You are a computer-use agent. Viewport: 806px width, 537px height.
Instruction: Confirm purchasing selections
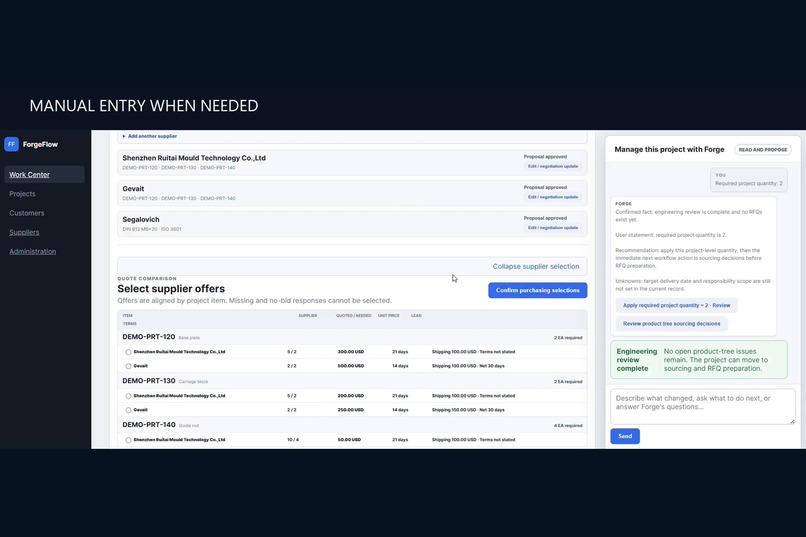(x=538, y=290)
